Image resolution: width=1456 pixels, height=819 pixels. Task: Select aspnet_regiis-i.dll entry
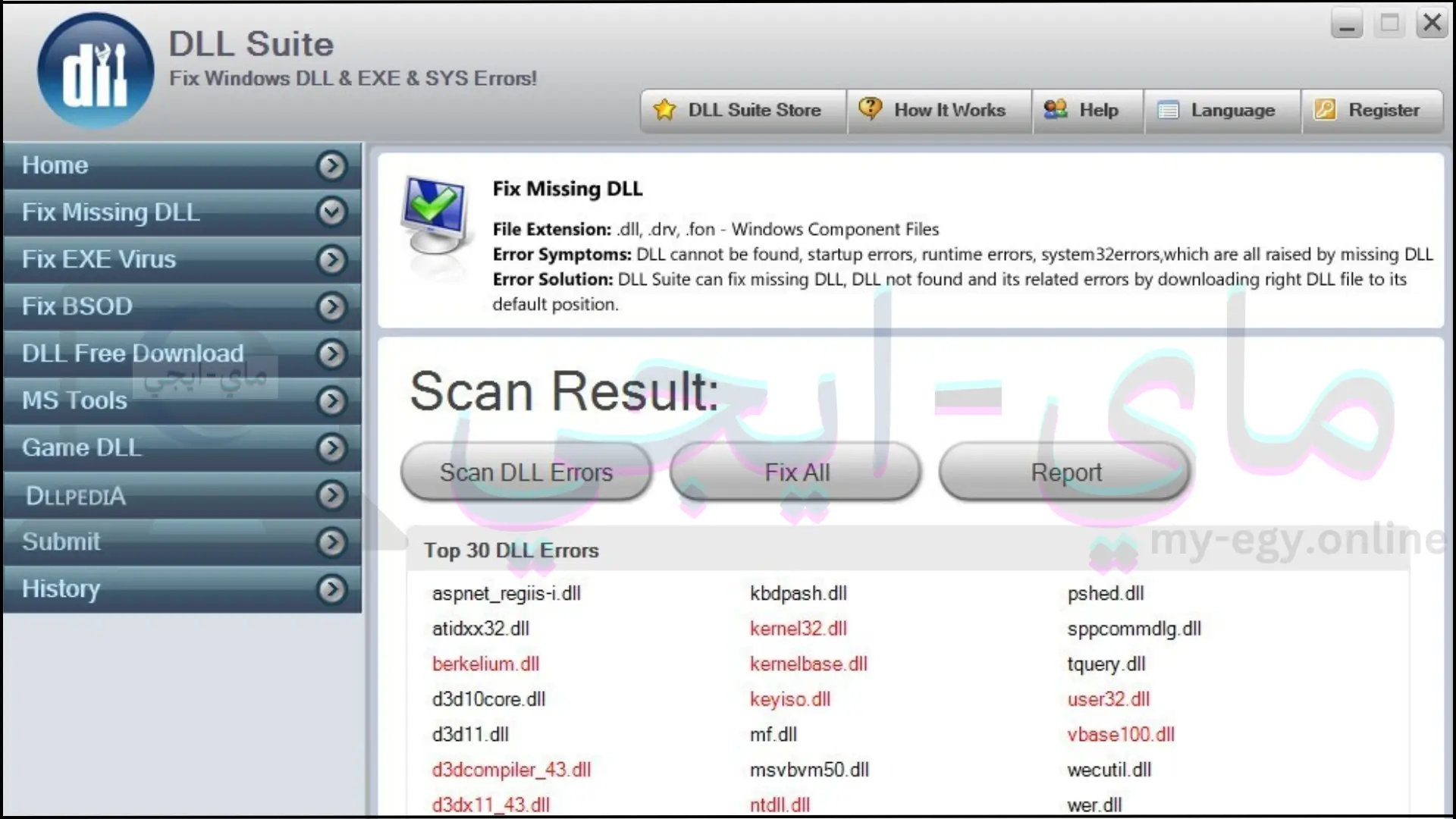pos(507,594)
